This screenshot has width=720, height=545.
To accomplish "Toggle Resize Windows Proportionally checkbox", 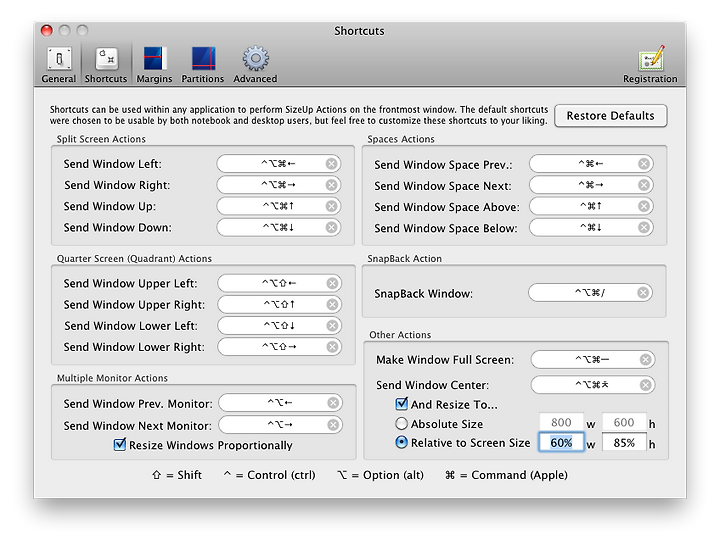I will [x=120, y=444].
